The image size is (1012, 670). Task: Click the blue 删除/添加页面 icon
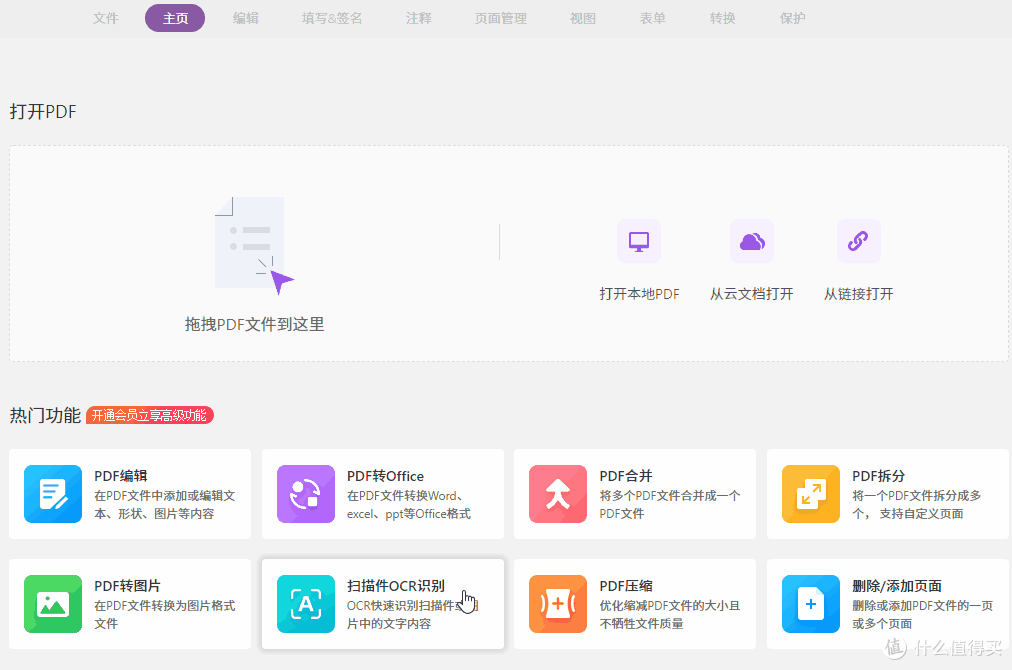tap(811, 604)
